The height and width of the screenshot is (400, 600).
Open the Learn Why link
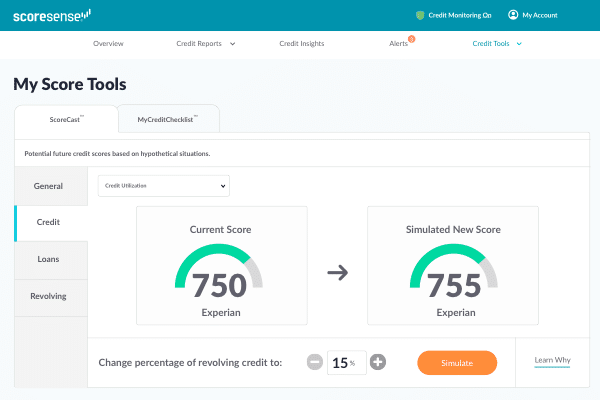[x=551, y=360]
